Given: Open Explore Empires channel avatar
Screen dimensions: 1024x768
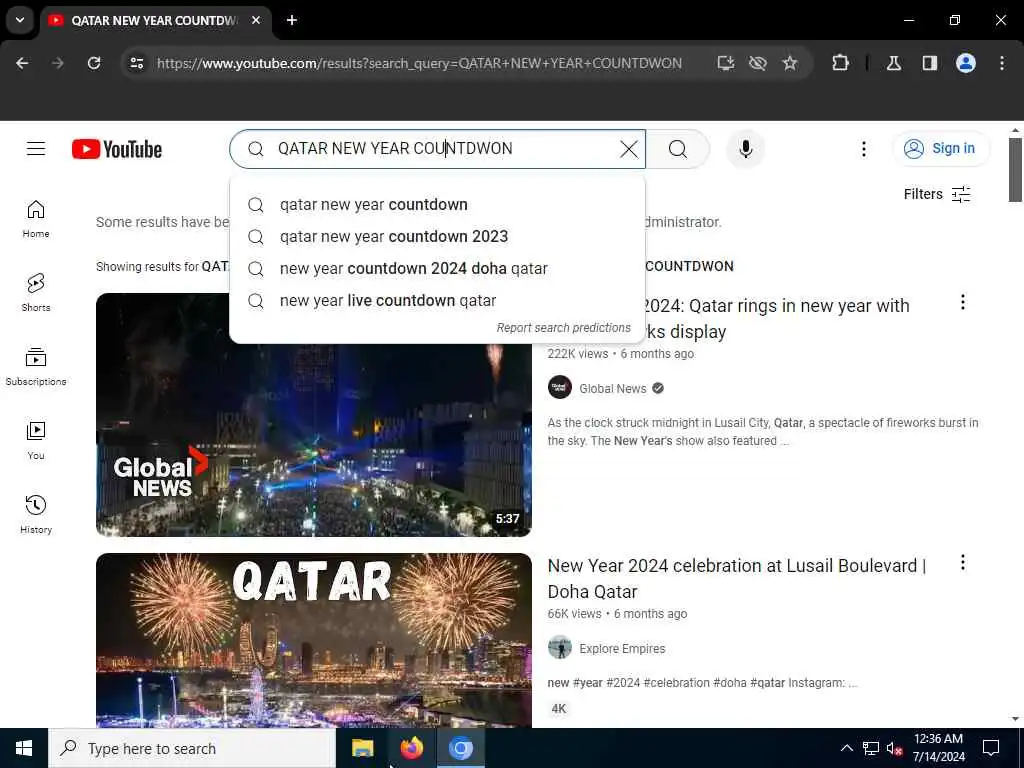Looking at the screenshot, I should 560,648.
